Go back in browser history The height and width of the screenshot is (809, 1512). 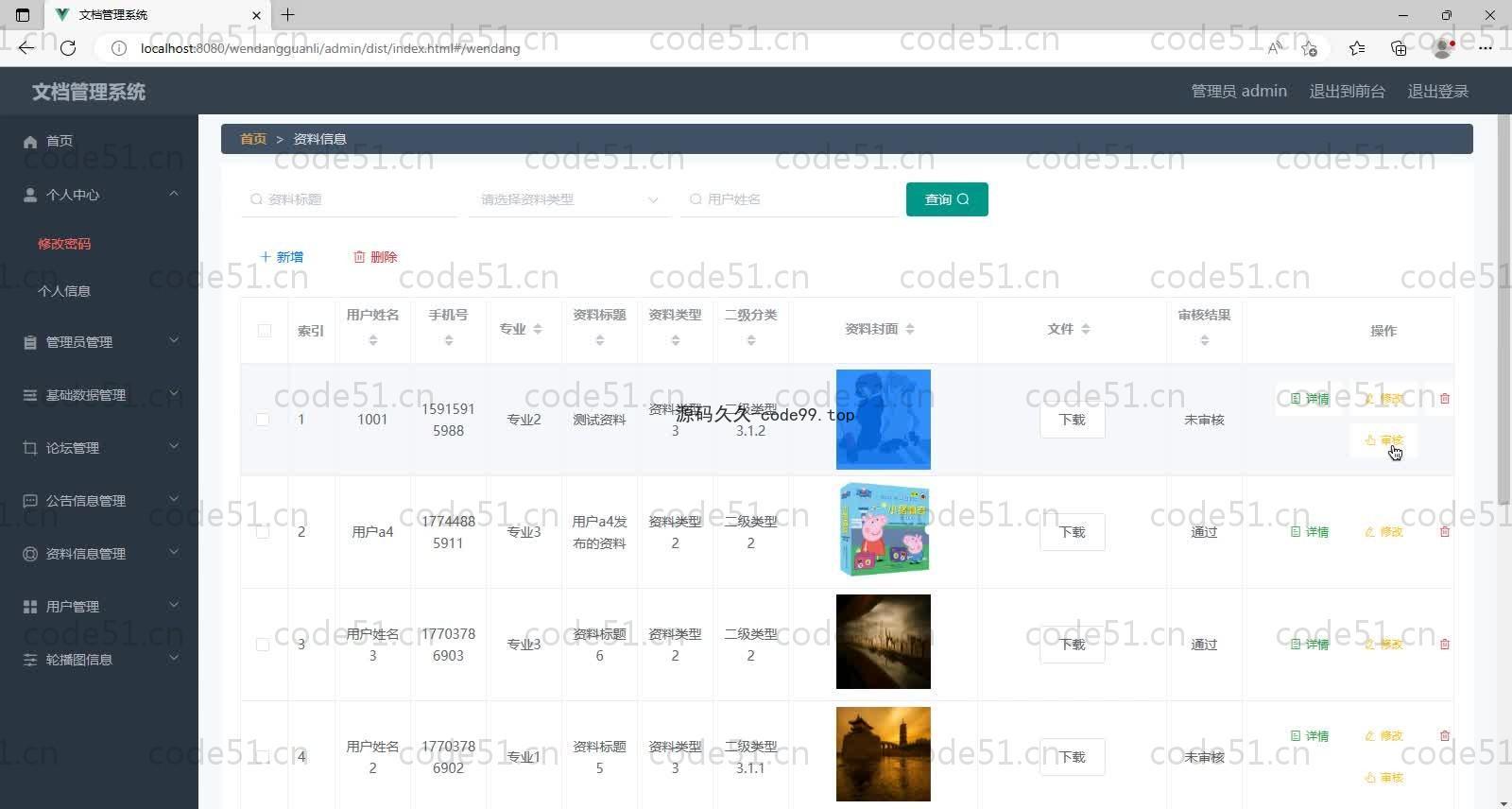pyautogui.click(x=26, y=48)
